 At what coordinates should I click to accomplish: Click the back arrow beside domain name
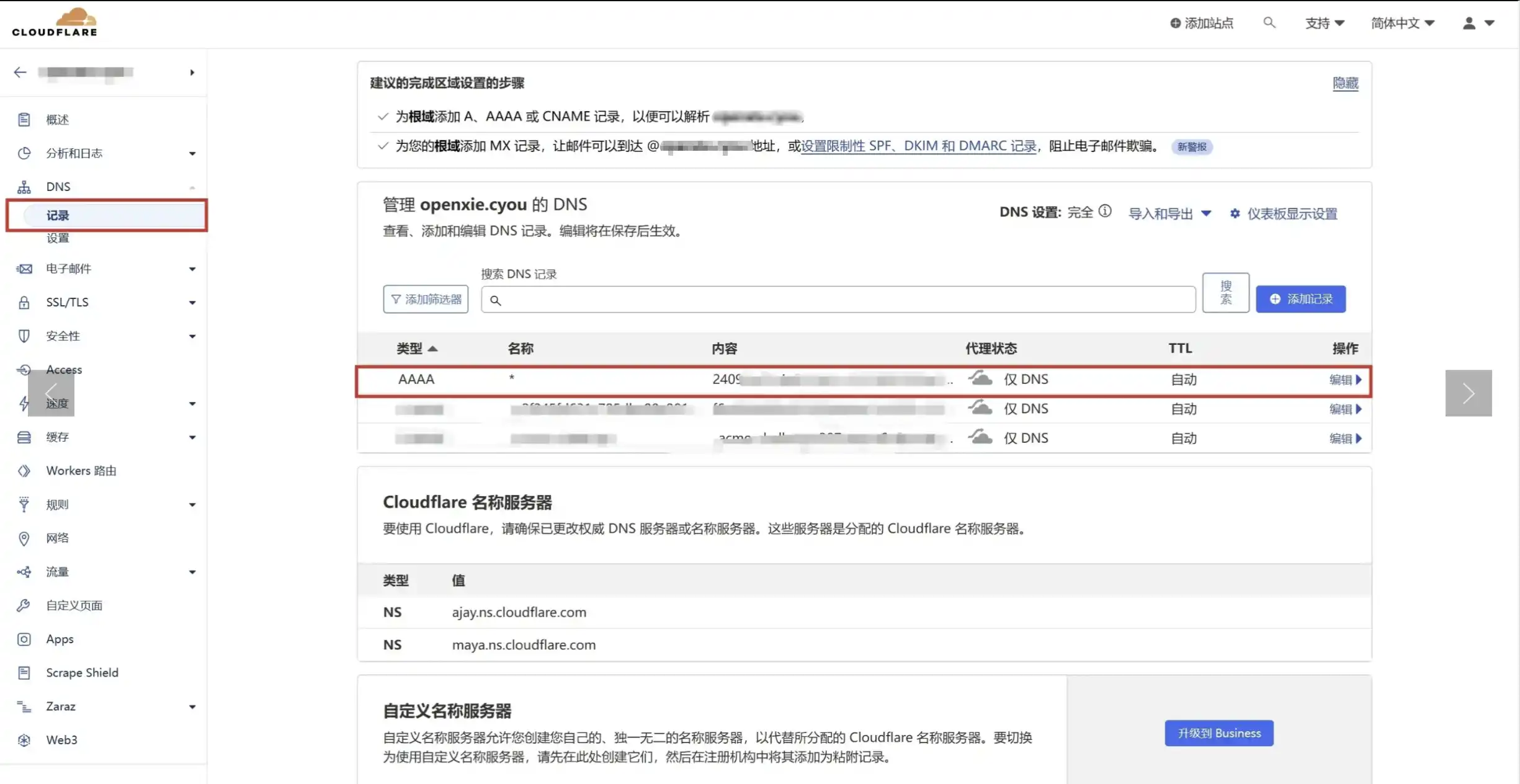pyautogui.click(x=20, y=73)
